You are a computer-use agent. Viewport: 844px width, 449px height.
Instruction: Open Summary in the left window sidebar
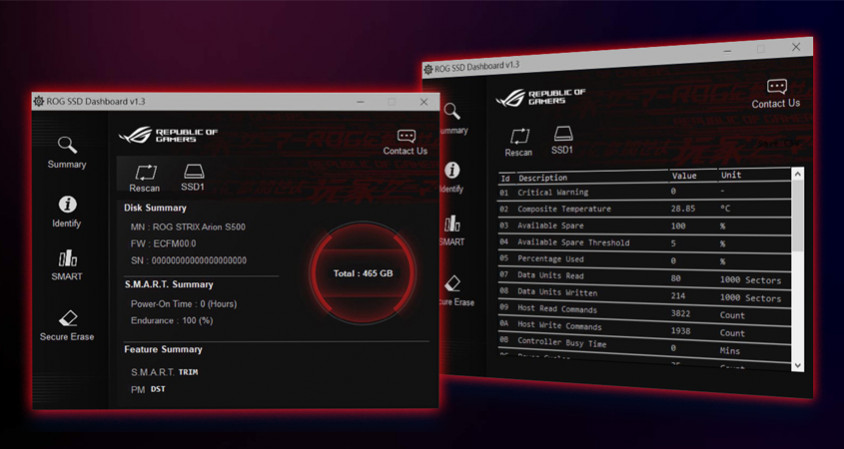[67, 153]
